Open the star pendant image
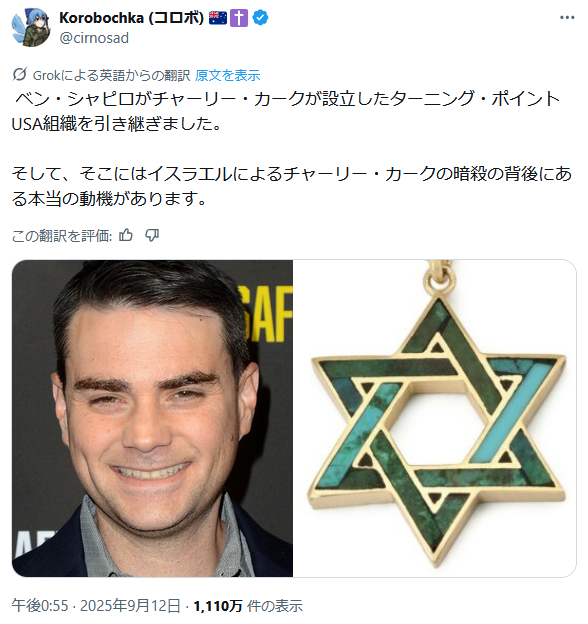 pyautogui.click(x=434, y=418)
